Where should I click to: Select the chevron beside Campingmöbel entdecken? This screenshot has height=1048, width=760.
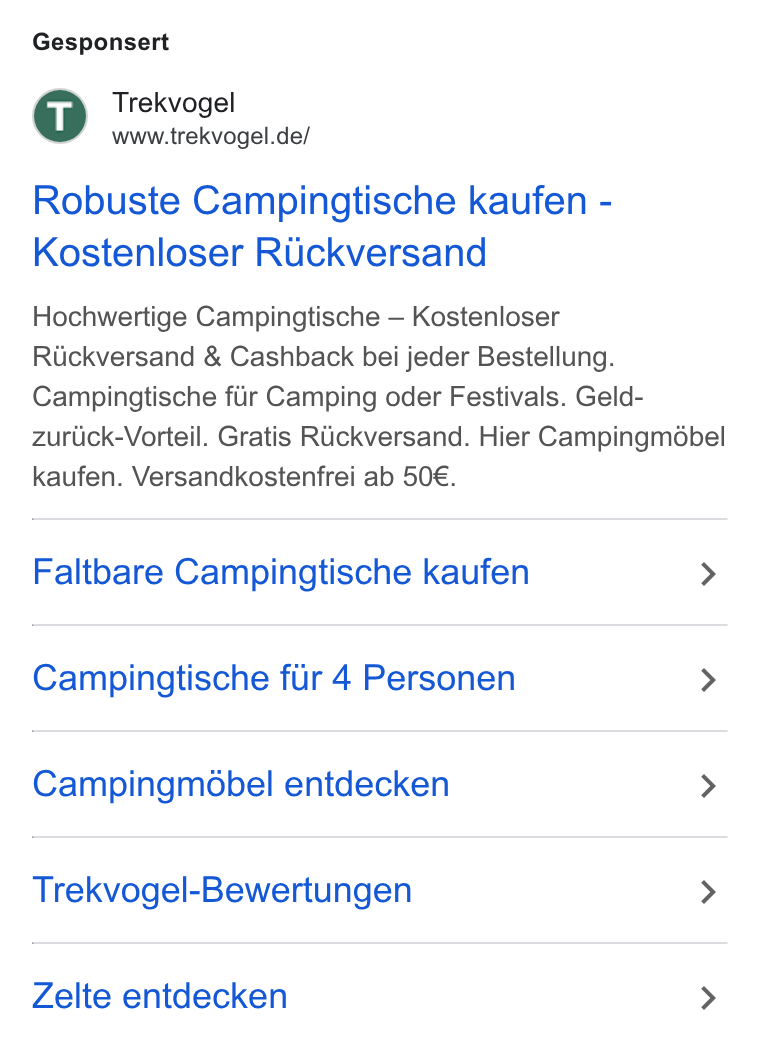tap(709, 786)
